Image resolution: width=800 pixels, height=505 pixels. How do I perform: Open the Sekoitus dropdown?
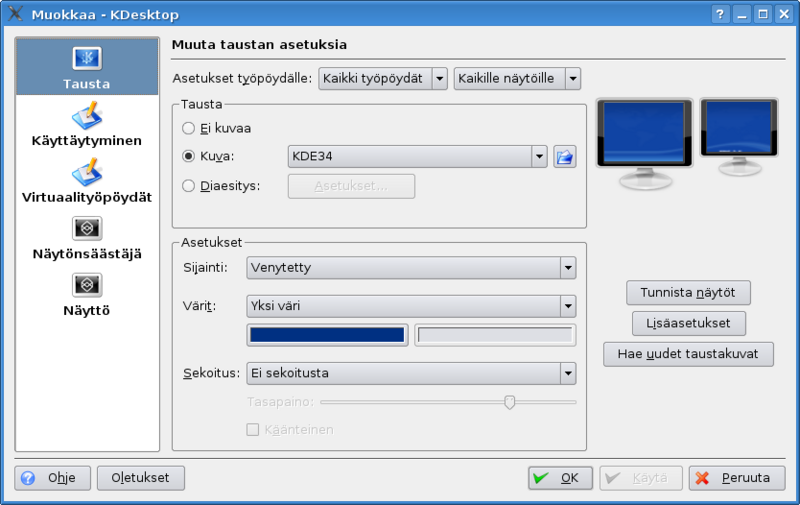[411, 373]
